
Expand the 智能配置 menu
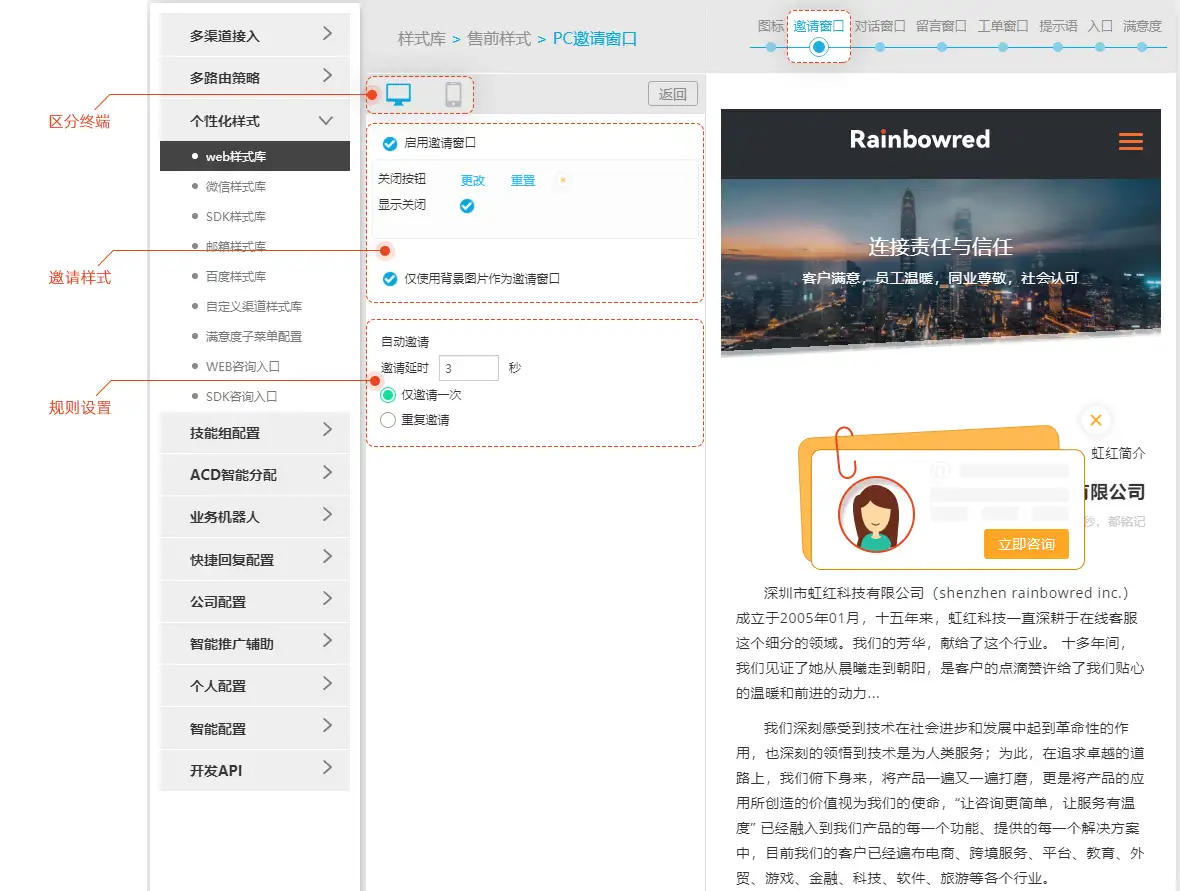click(x=255, y=728)
